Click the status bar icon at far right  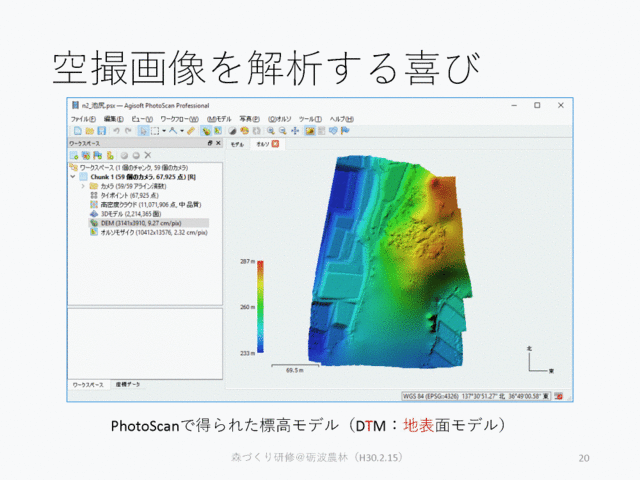coord(559,396)
